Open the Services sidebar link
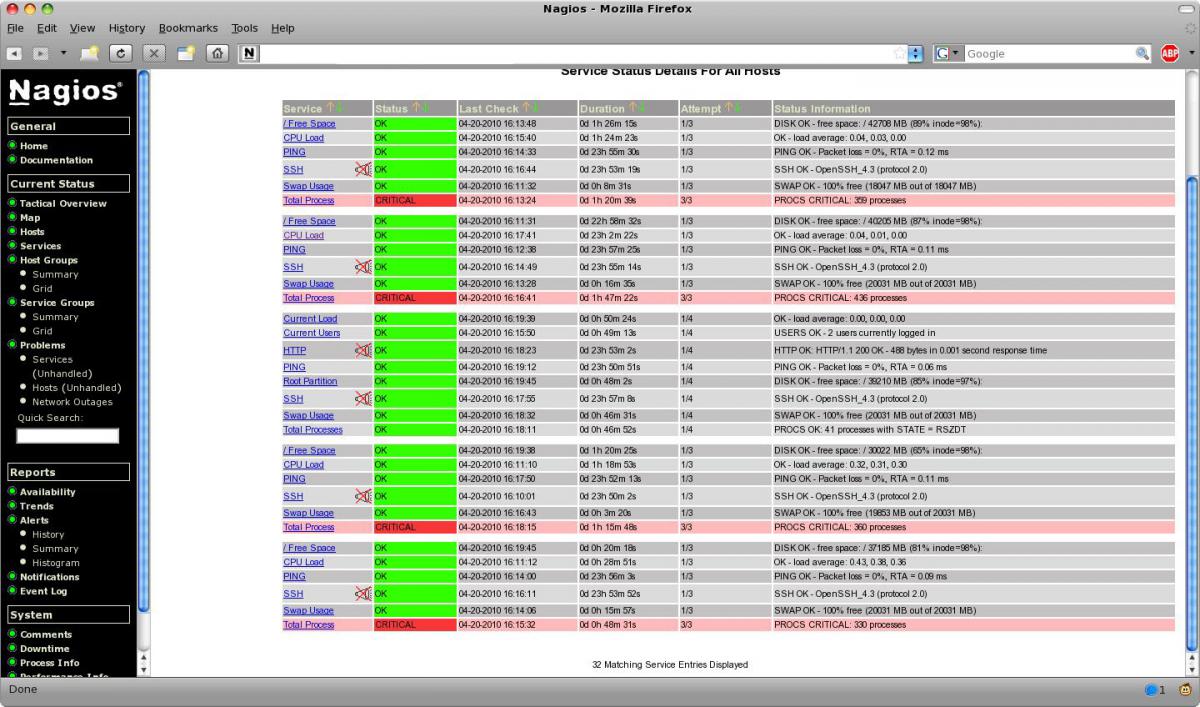The width and height of the screenshot is (1200, 707). tap(40, 245)
